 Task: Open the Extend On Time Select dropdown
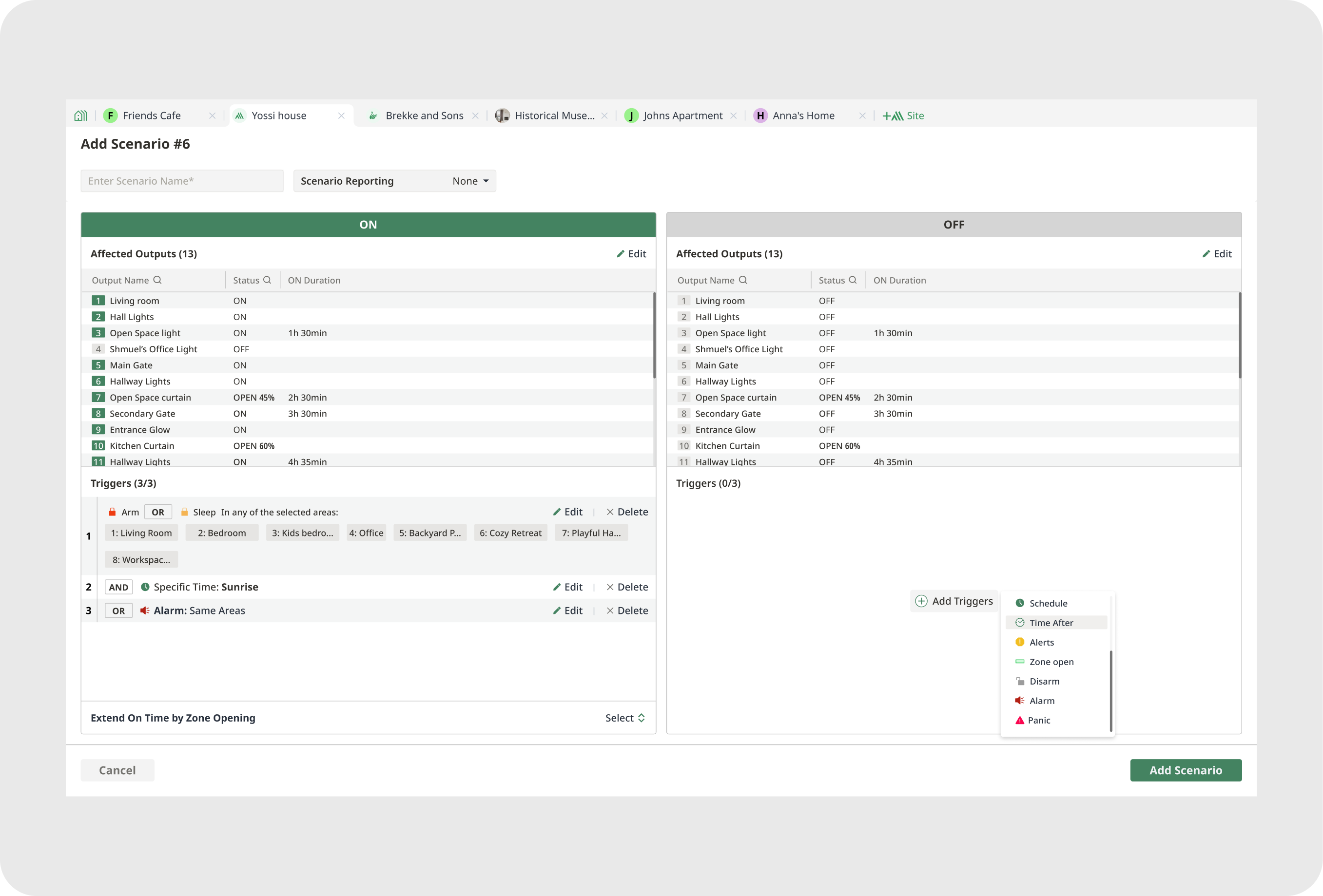click(625, 718)
